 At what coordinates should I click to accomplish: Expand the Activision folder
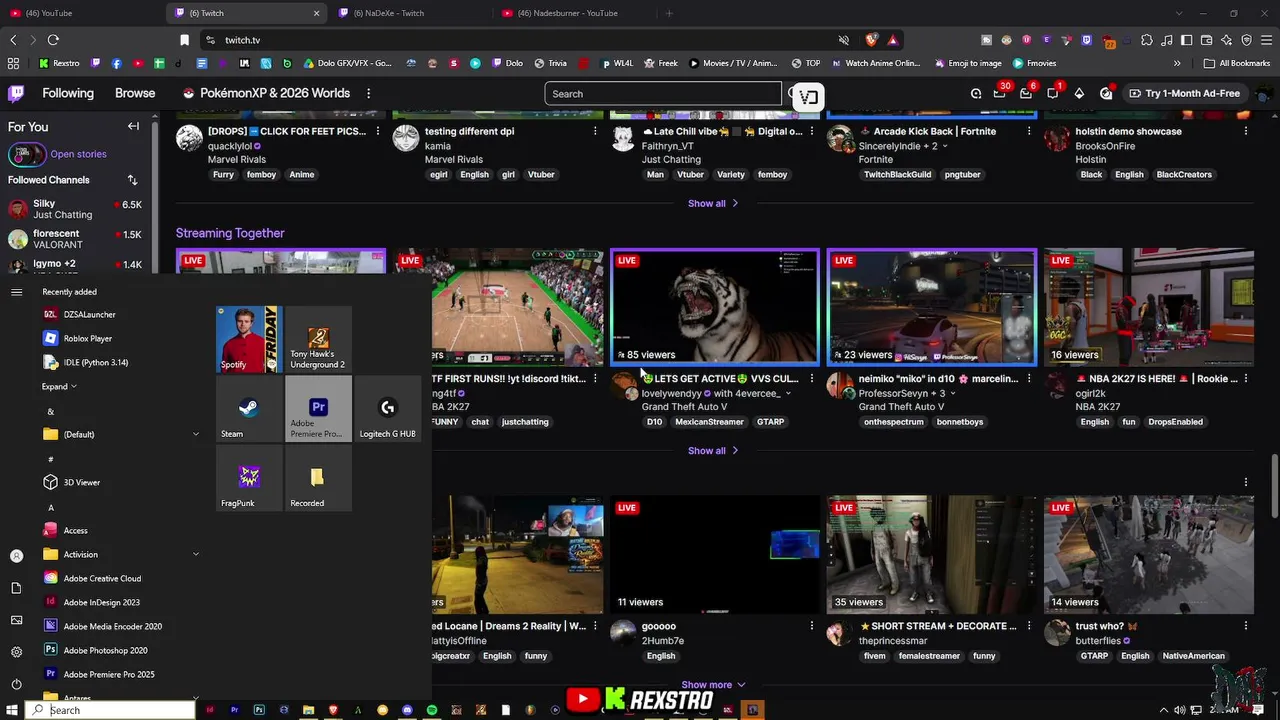coord(196,554)
